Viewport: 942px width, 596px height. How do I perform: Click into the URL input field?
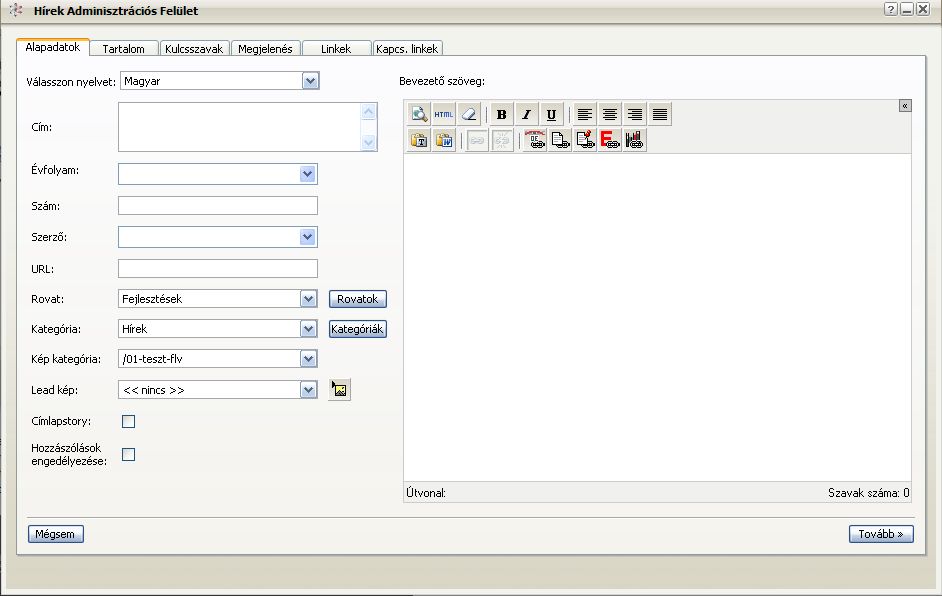[217, 268]
